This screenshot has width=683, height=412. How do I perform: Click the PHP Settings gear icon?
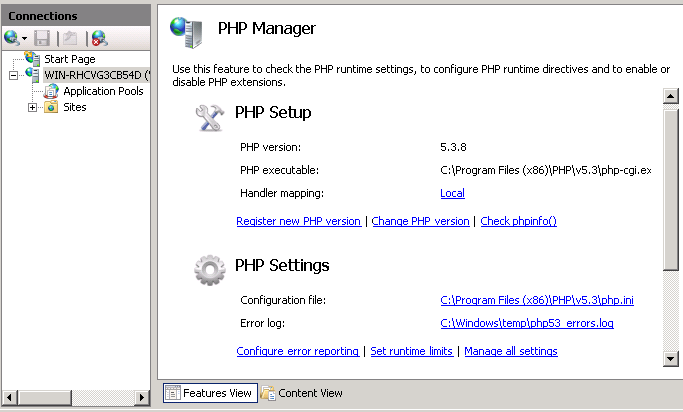[210, 270]
